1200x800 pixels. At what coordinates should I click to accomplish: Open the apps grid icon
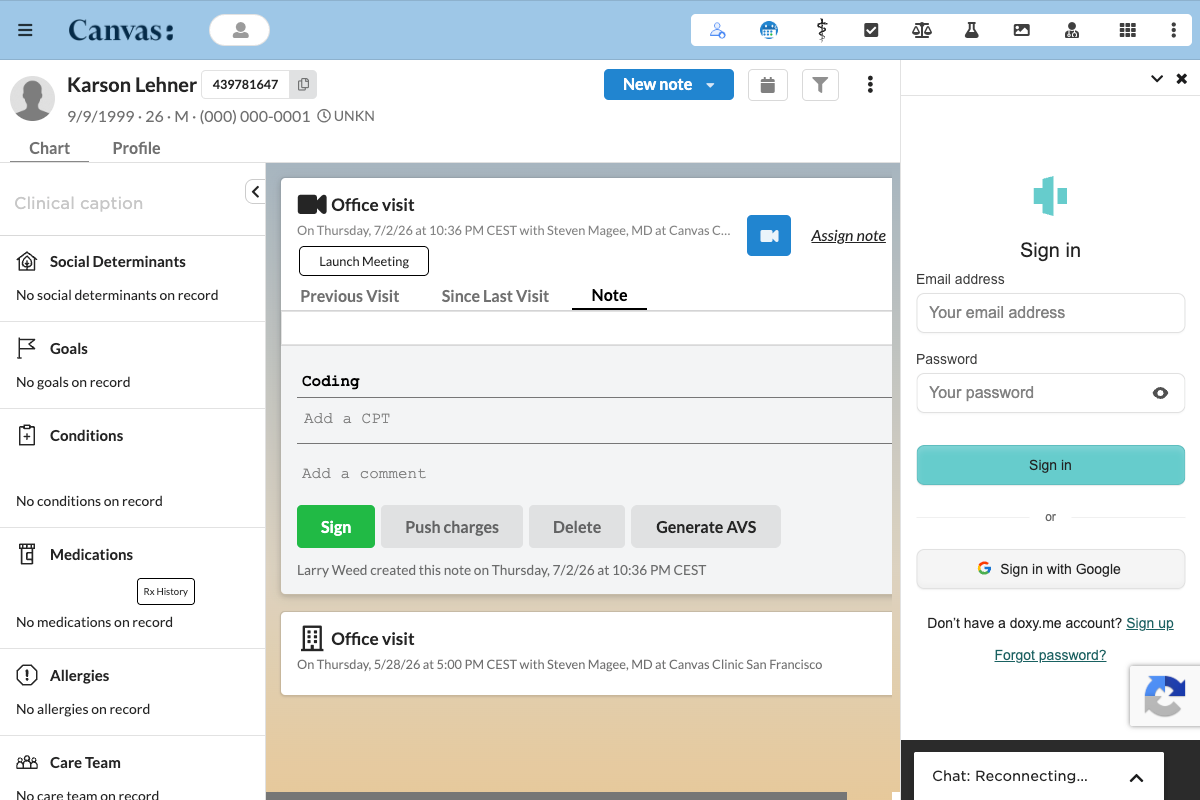point(1128,30)
